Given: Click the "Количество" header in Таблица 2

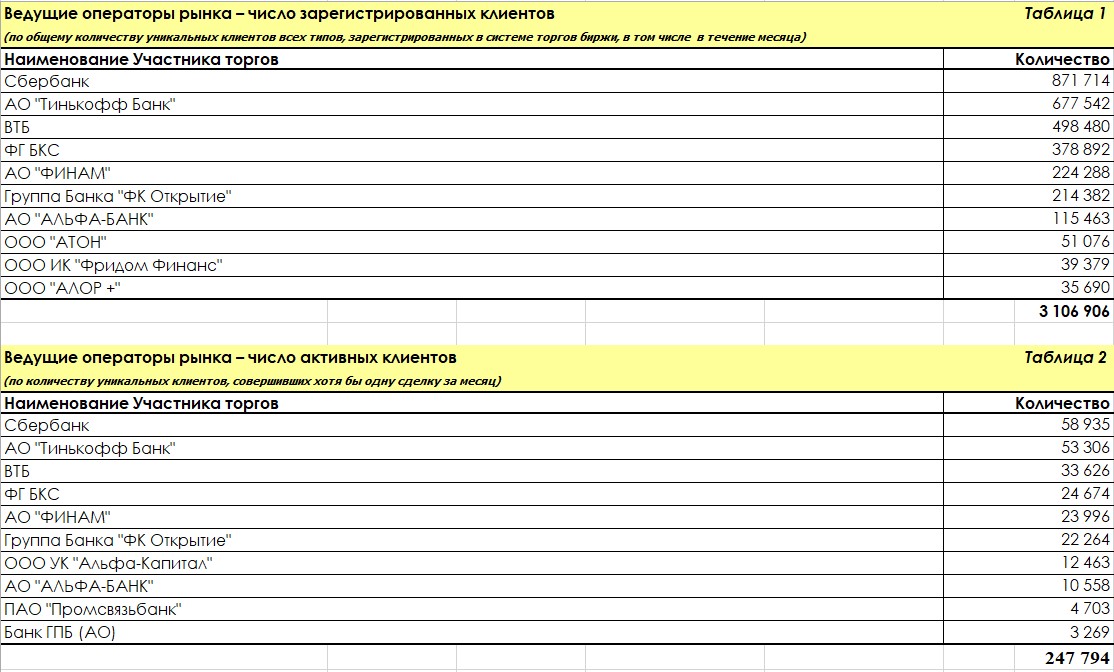Looking at the screenshot, I should pos(1062,403).
